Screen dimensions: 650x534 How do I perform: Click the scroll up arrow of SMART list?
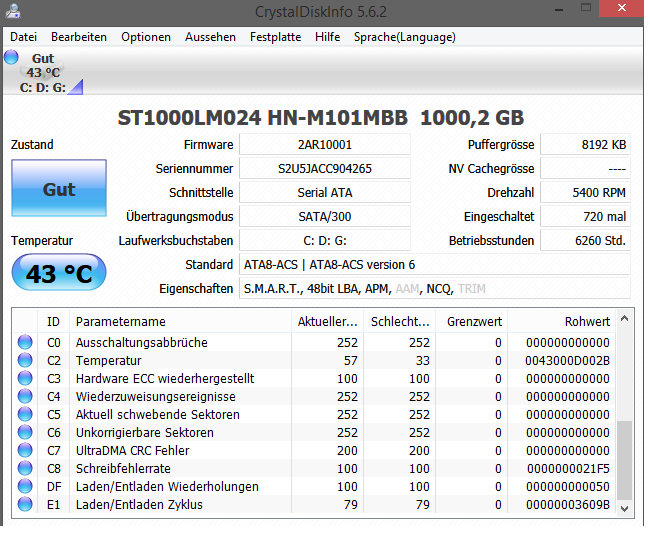625,318
